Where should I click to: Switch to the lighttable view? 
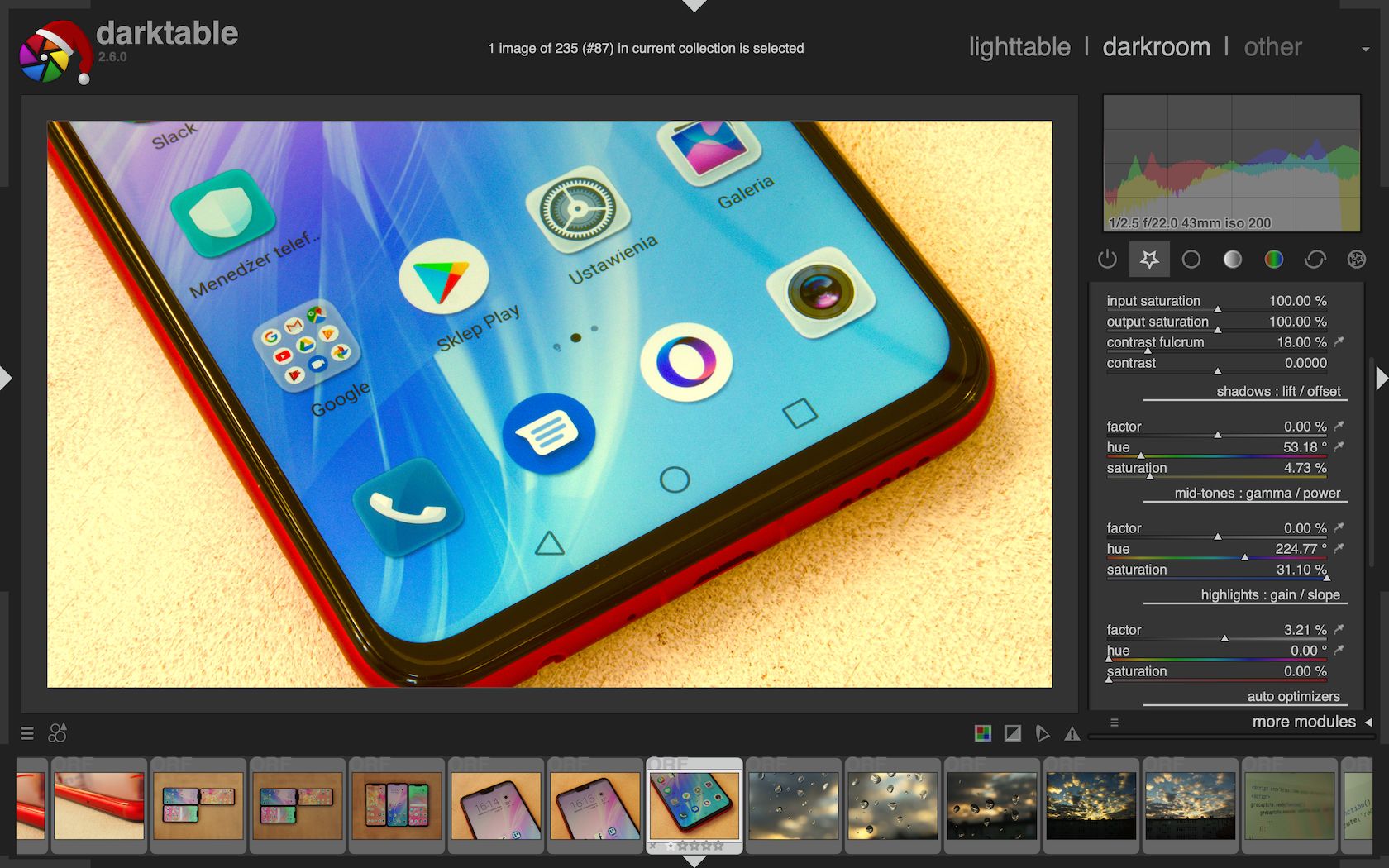(1019, 47)
